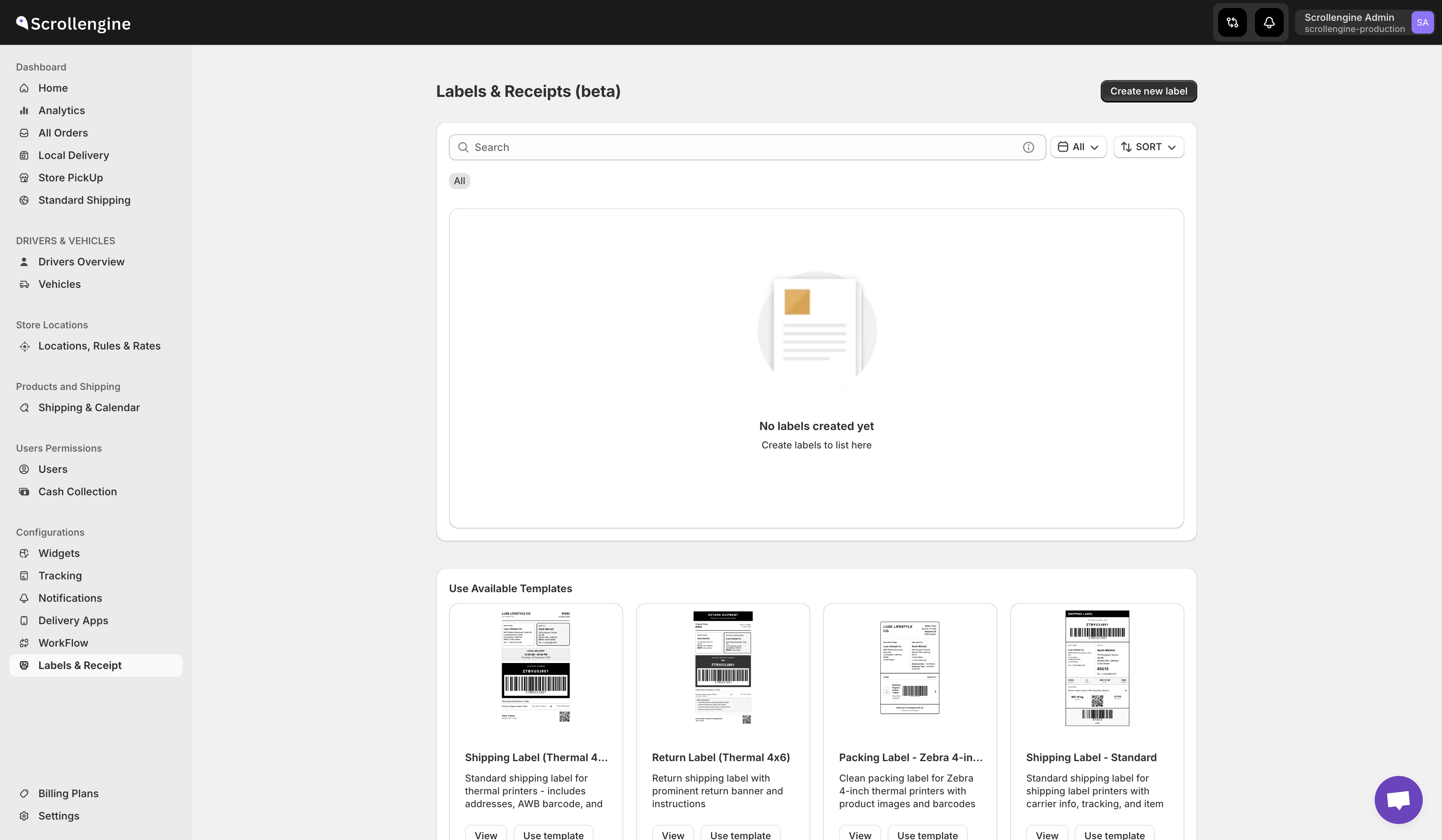The width and height of the screenshot is (1442, 840).
Task: Use the Return Label Thermal 4x6 template
Action: click(x=740, y=834)
